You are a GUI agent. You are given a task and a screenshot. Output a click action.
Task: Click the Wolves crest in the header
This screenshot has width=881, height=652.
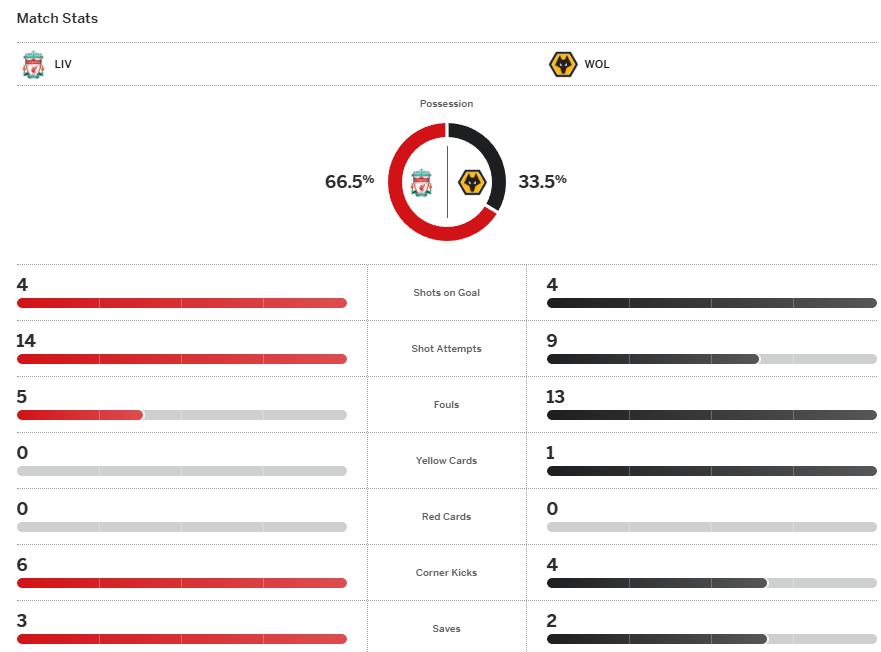(563, 64)
